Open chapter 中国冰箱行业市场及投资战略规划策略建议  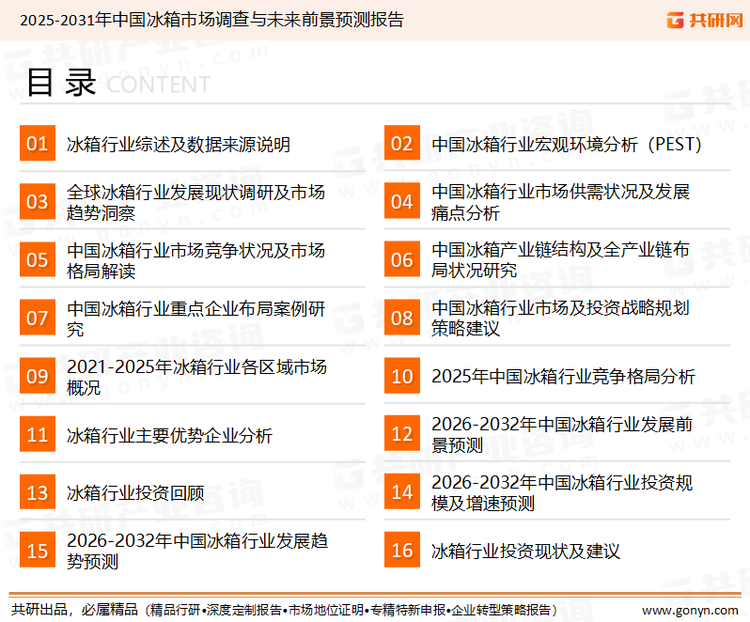coord(560,318)
